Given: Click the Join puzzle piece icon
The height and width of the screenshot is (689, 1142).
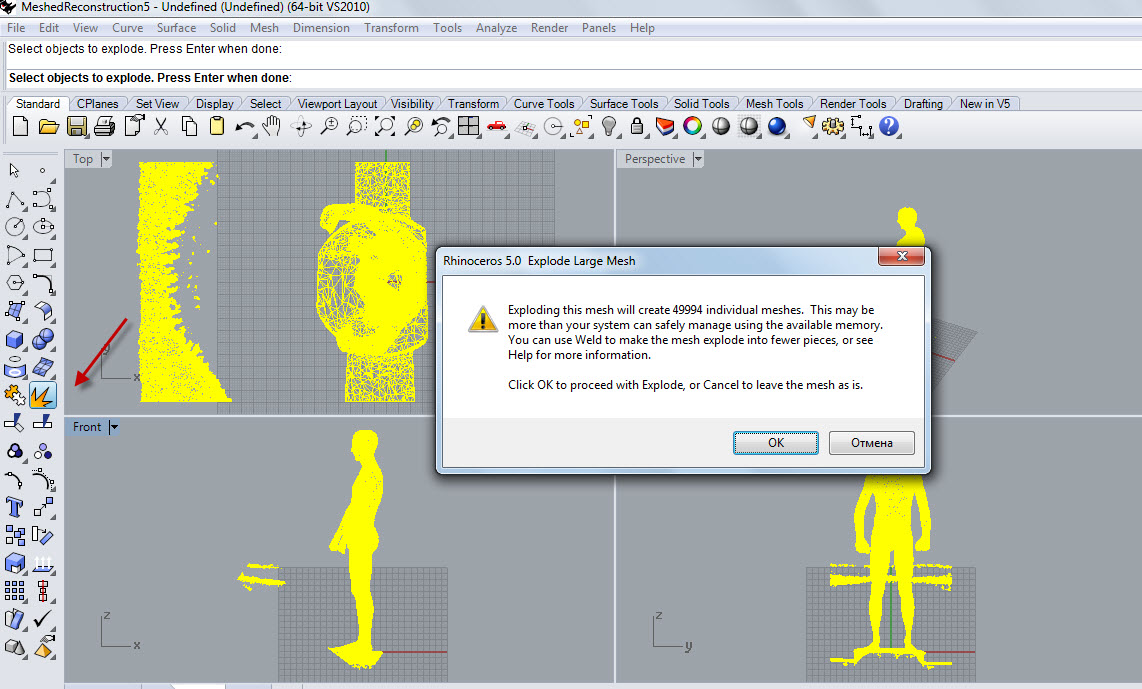Looking at the screenshot, I should click(15, 395).
